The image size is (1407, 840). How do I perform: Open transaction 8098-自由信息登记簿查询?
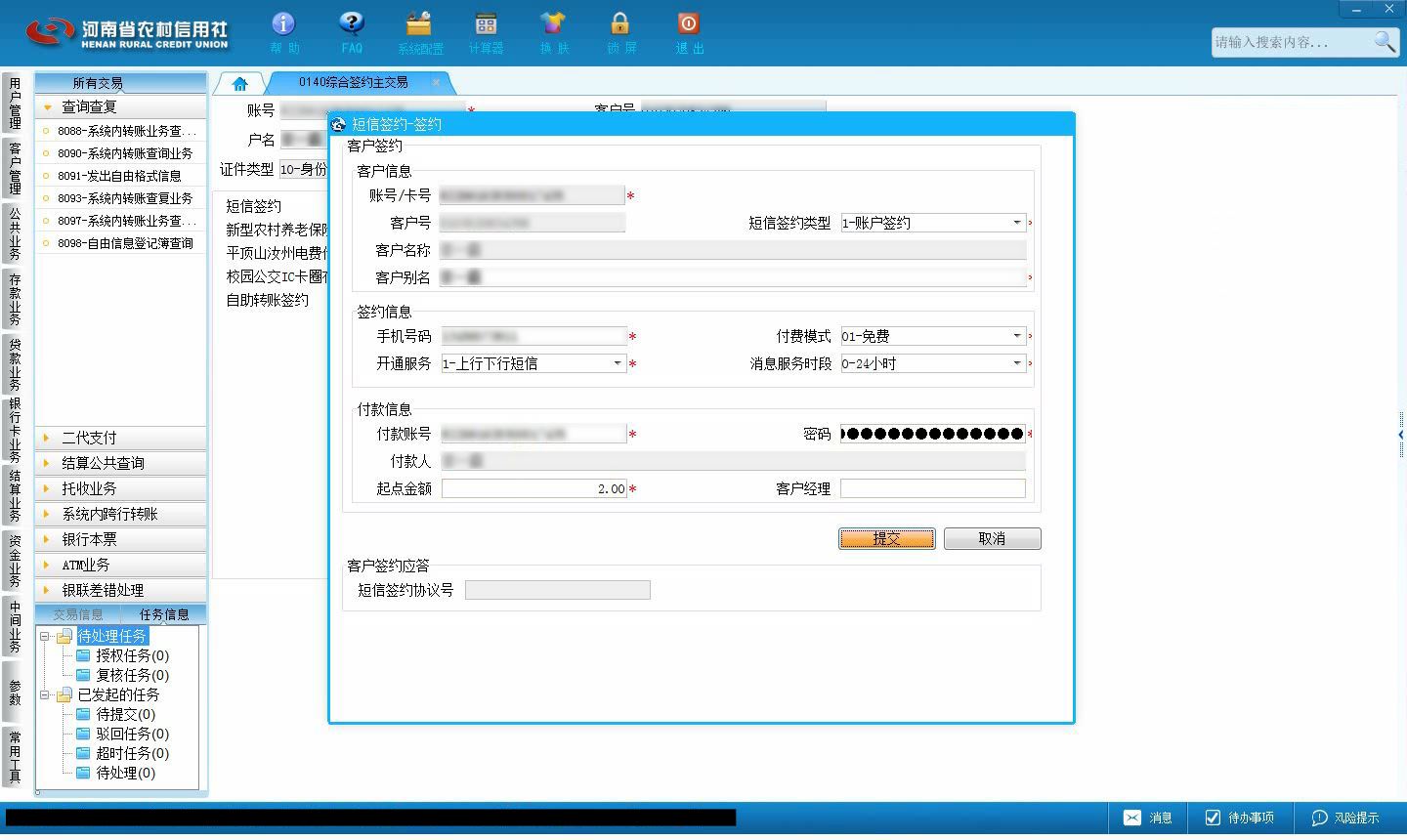tap(125, 243)
